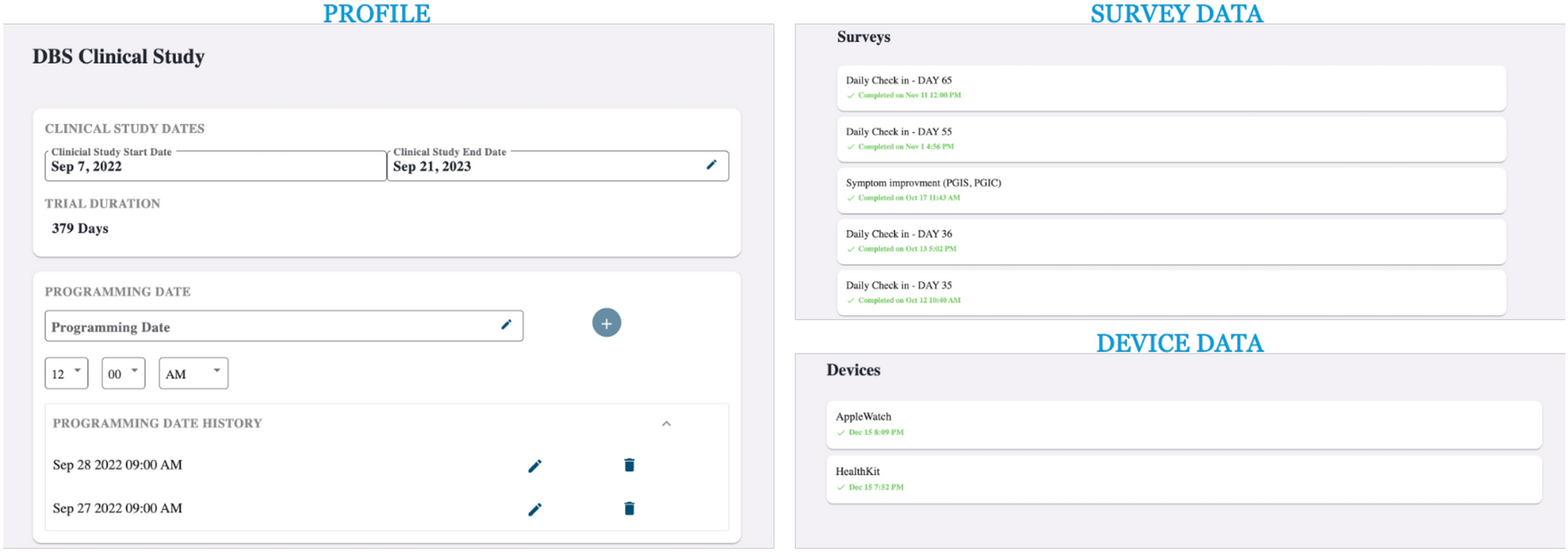
Task: Open the minutes dropdown showing 00
Action: 123,373
